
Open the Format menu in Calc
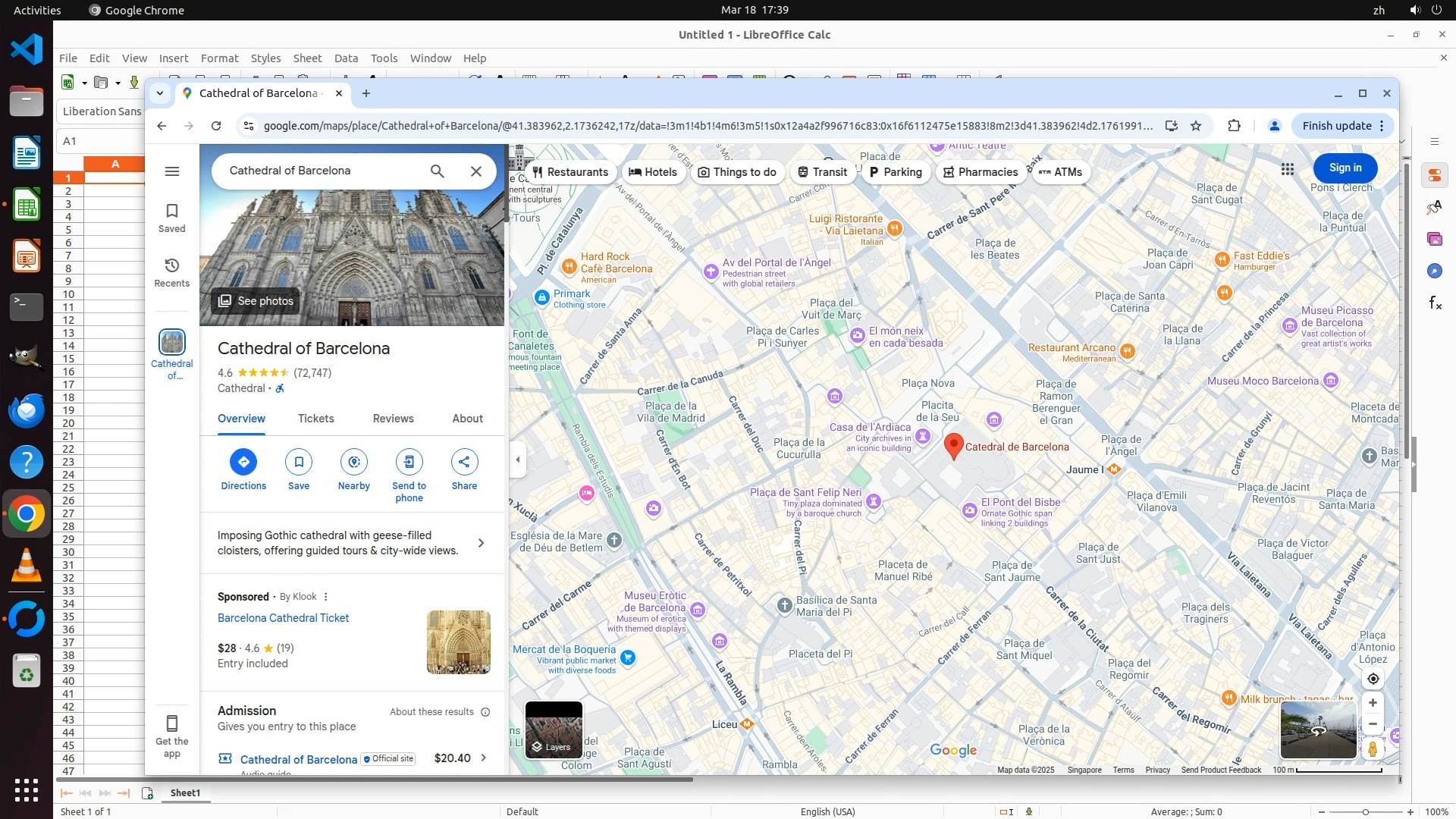(x=219, y=58)
